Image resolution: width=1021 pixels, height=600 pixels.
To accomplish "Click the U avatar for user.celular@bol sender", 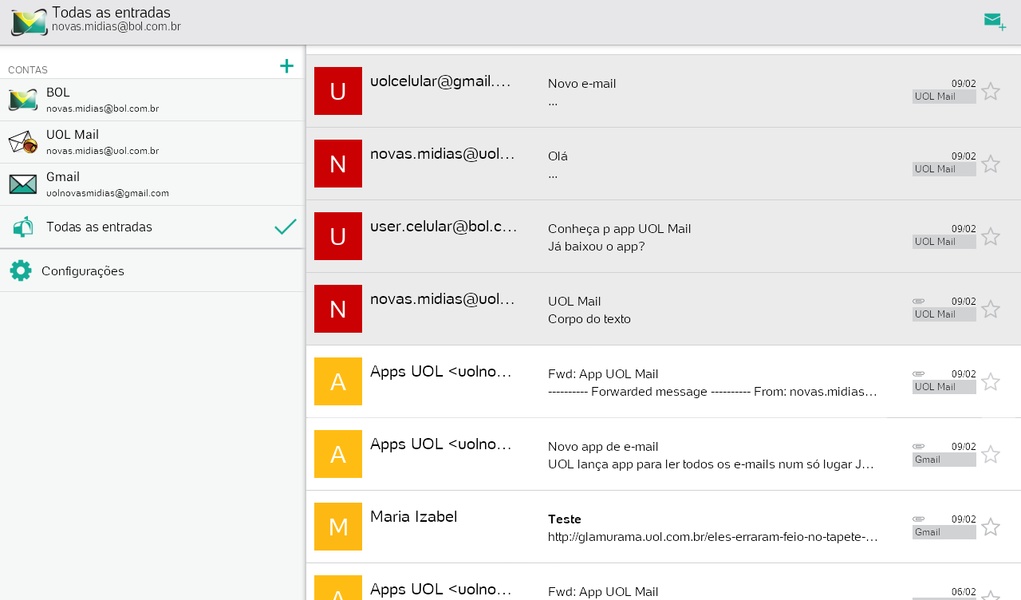I will [338, 236].
